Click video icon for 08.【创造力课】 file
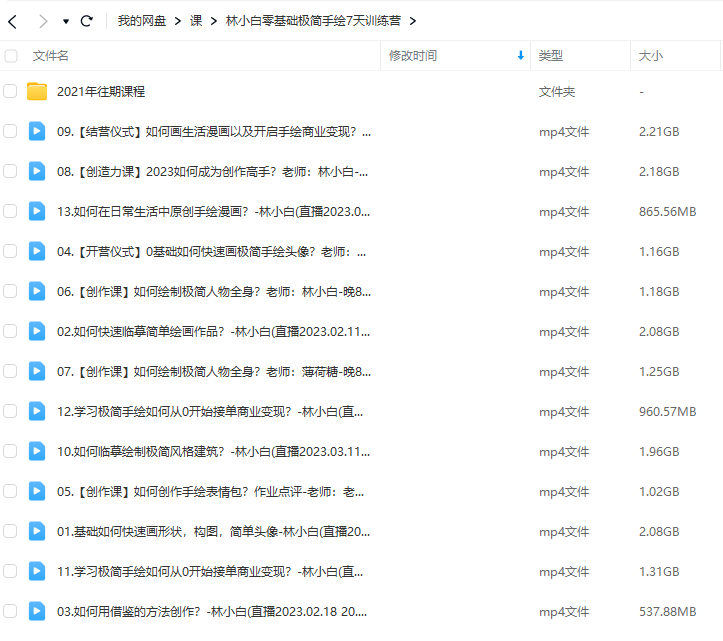The image size is (723, 641). 37,171
